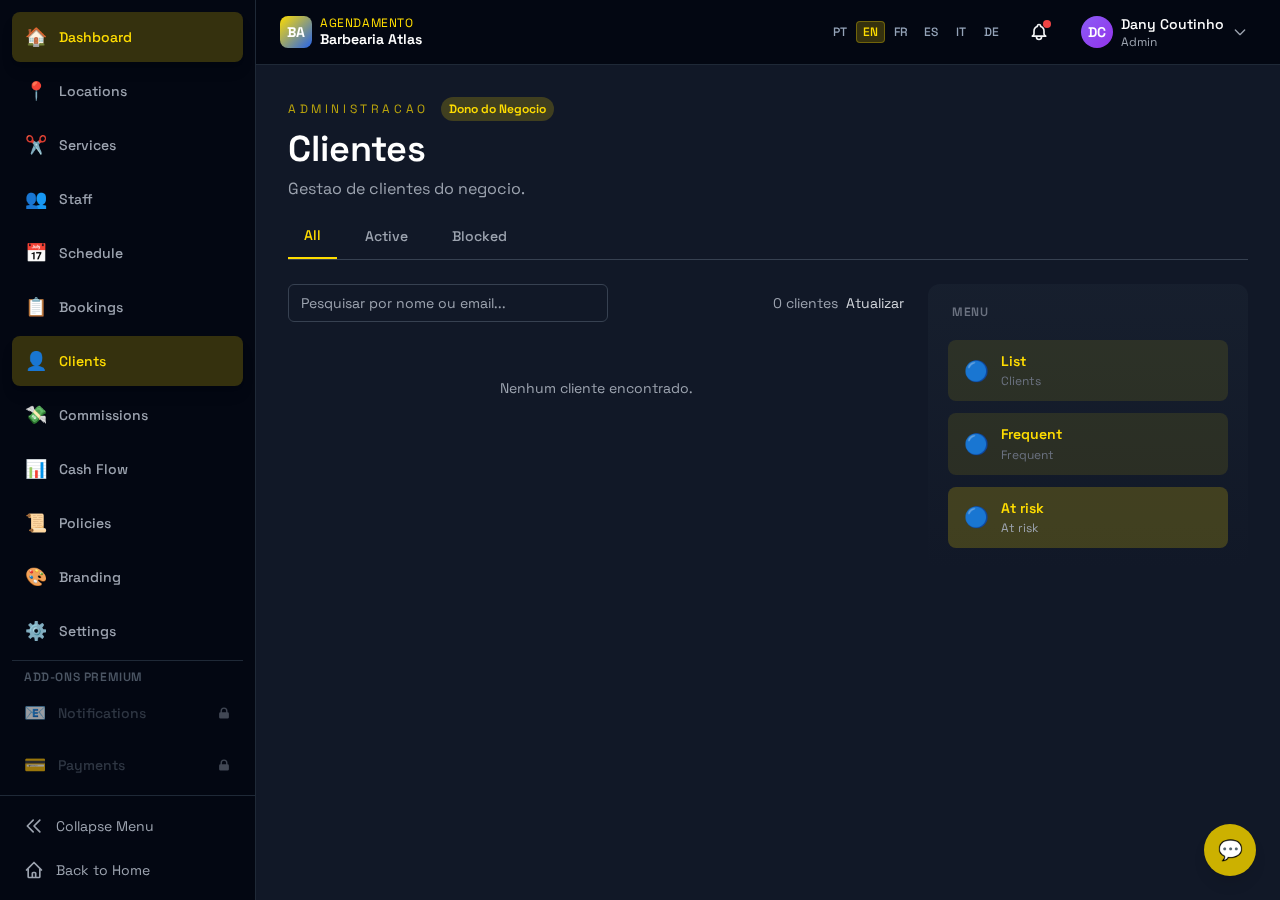Open the Branding palette icon
Image resolution: width=1280 pixels, height=900 pixels.
35,577
